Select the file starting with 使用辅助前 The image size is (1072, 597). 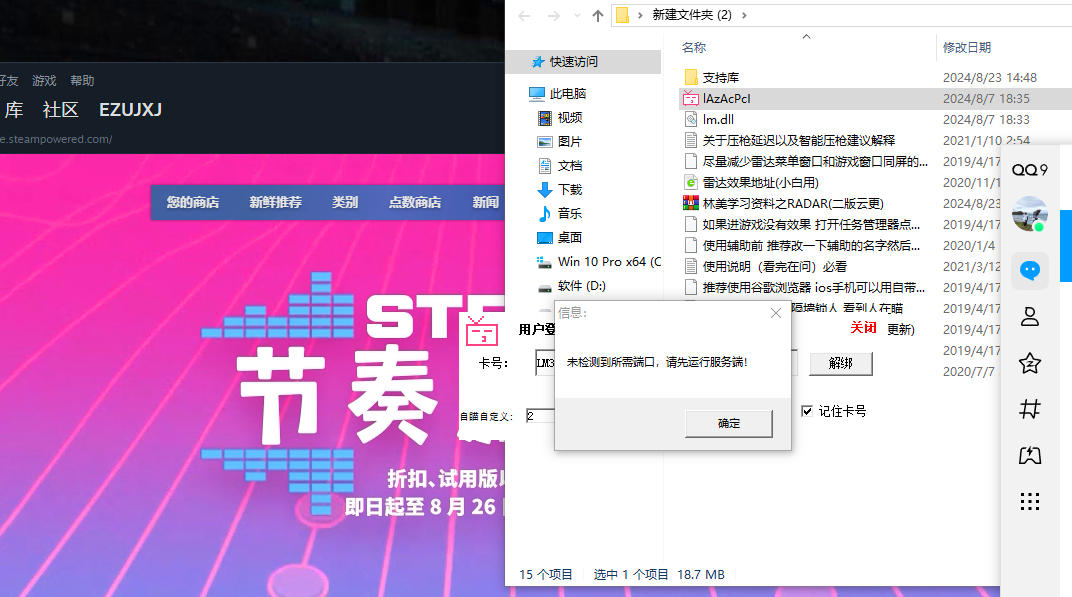click(811, 246)
